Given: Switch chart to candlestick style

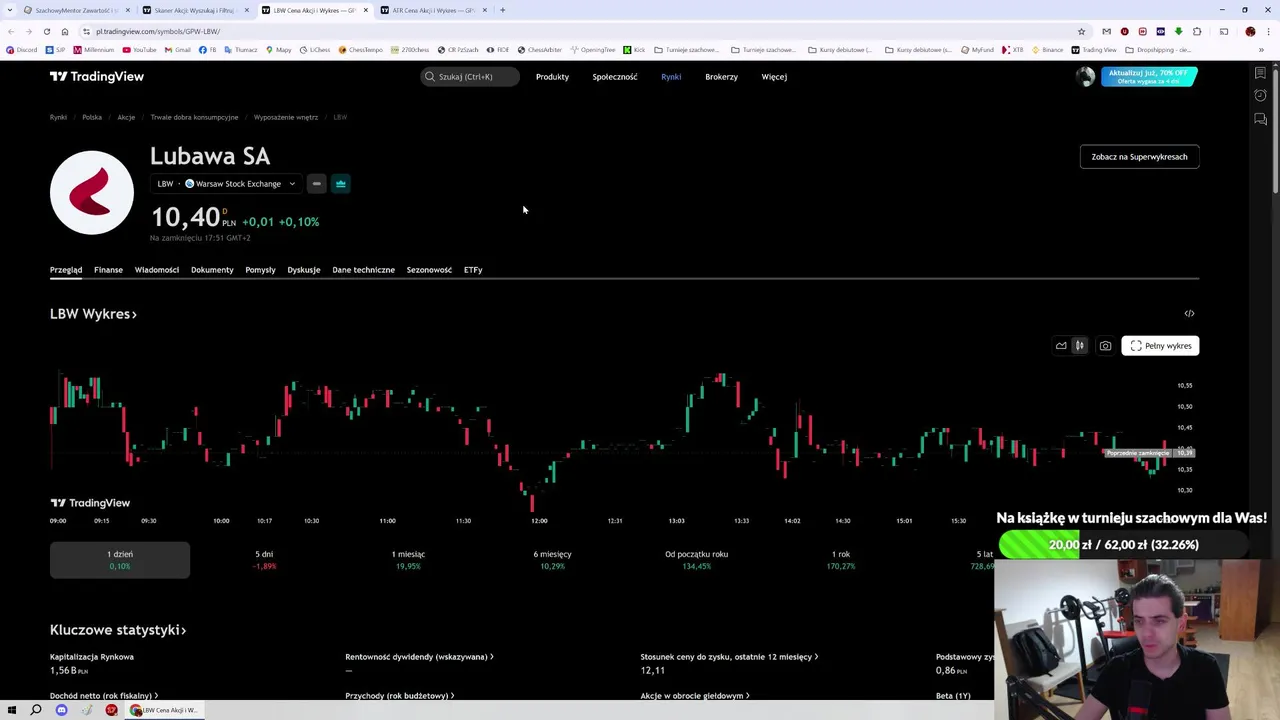Looking at the screenshot, I should pyautogui.click(x=1079, y=346).
